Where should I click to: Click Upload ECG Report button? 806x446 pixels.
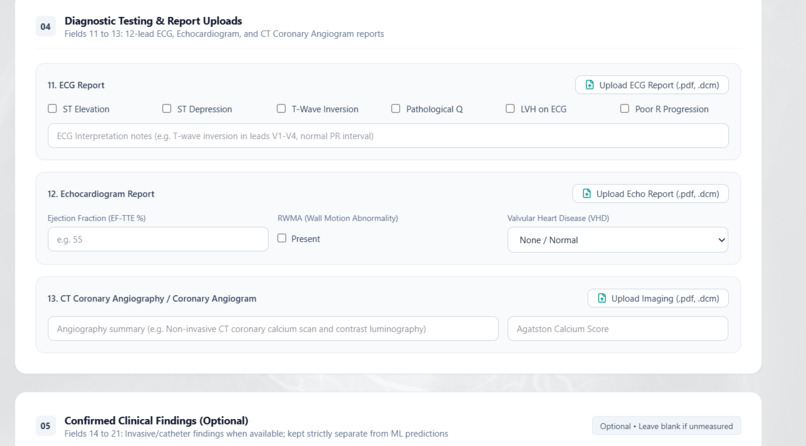point(652,85)
